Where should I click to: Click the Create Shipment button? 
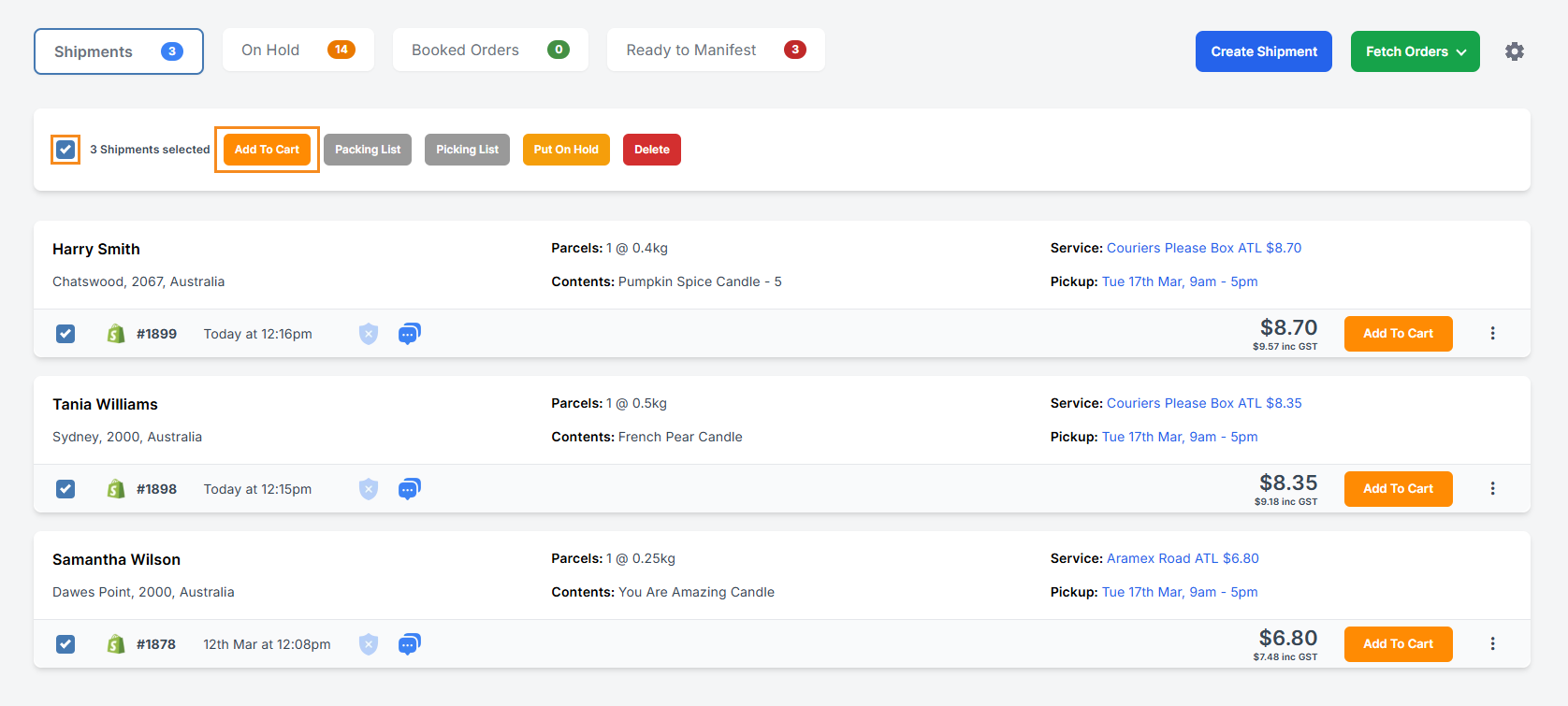(1263, 51)
